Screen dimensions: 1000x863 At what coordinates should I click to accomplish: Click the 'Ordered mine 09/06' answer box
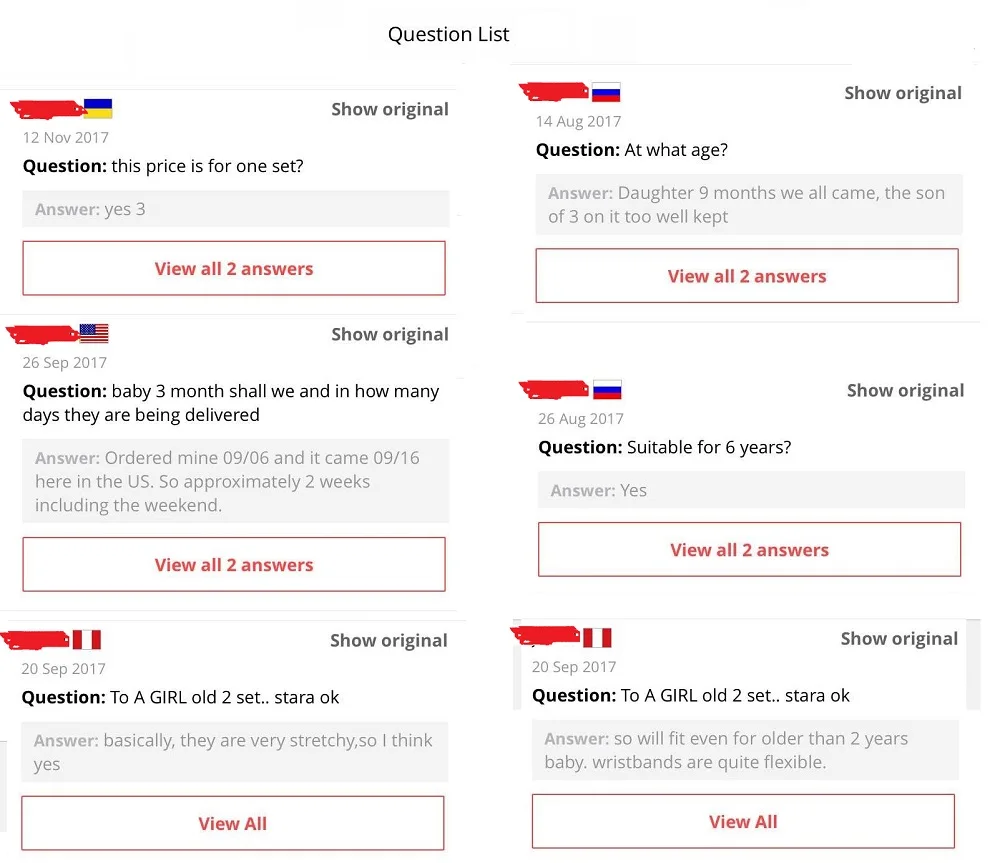coord(235,481)
